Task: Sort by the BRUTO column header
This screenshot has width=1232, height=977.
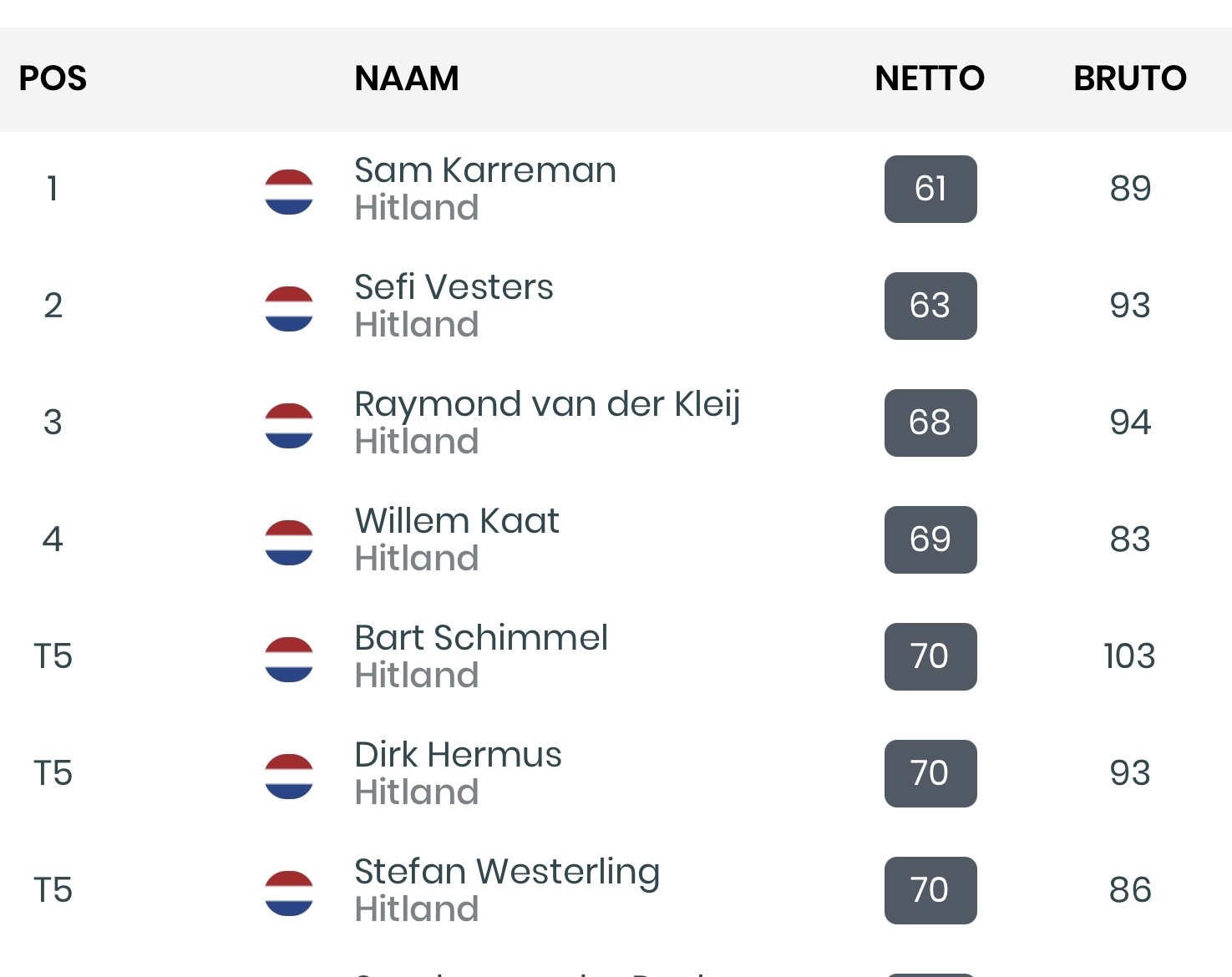Action: (x=1130, y=78)
